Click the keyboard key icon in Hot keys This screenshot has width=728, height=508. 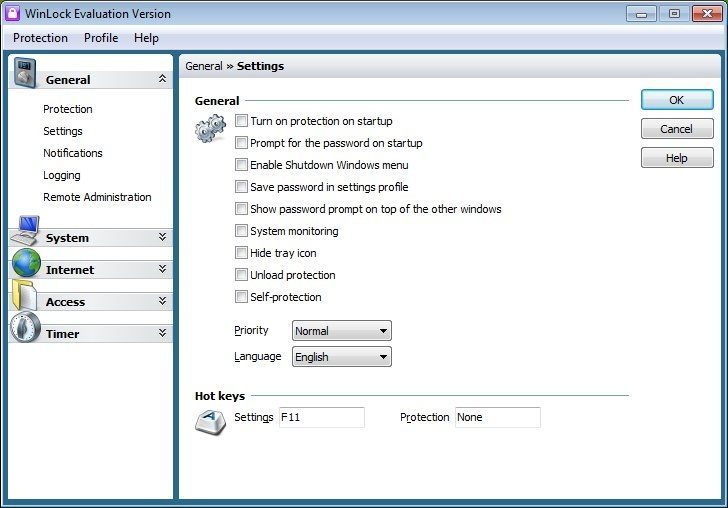210,422
